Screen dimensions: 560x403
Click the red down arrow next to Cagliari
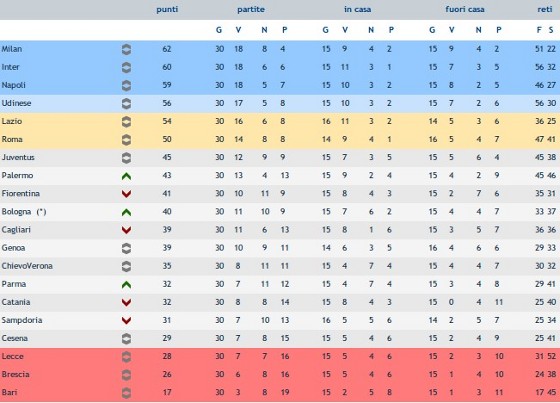pos(126,230)
